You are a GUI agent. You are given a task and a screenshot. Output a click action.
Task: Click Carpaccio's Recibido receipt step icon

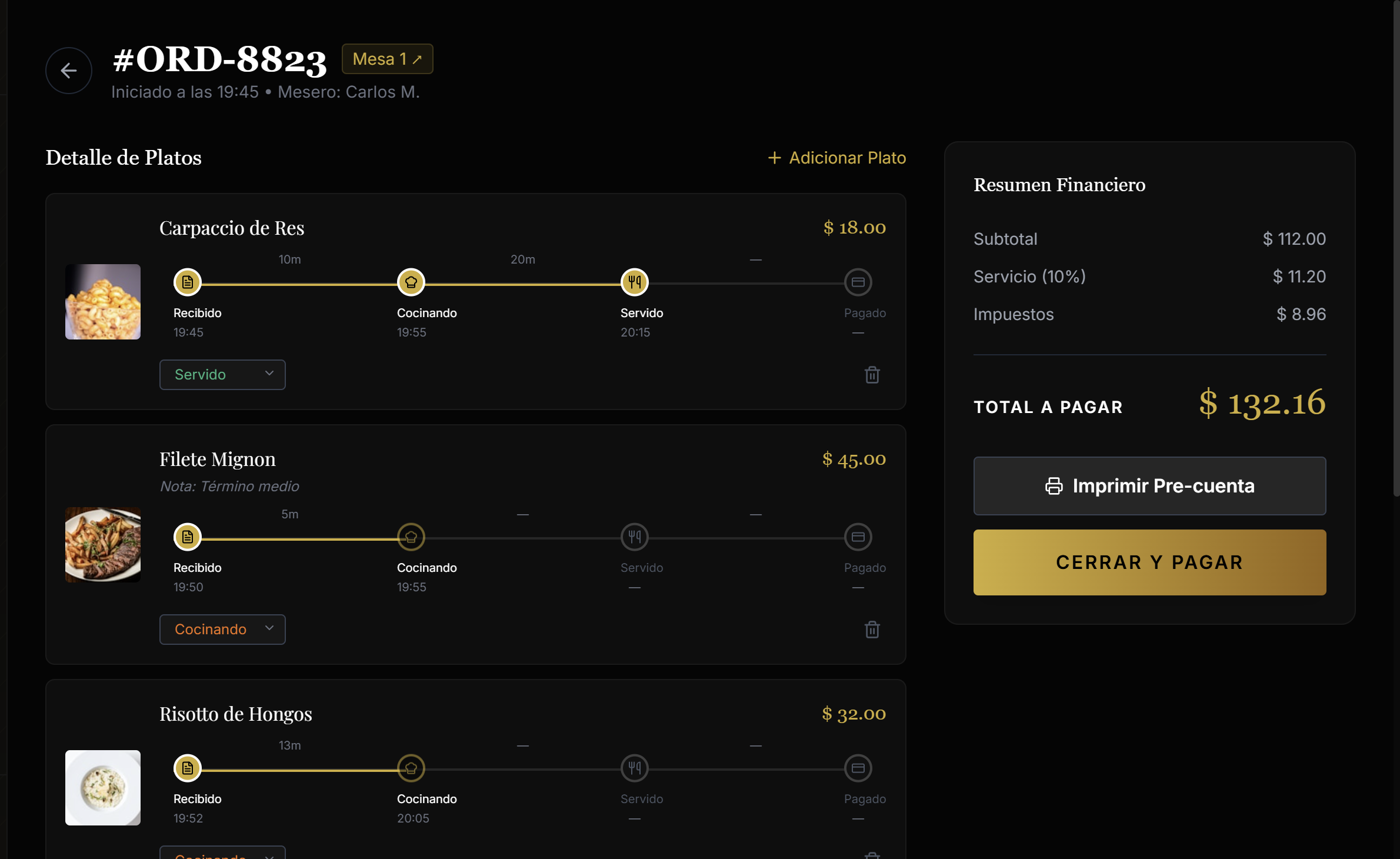coord(187,282)
